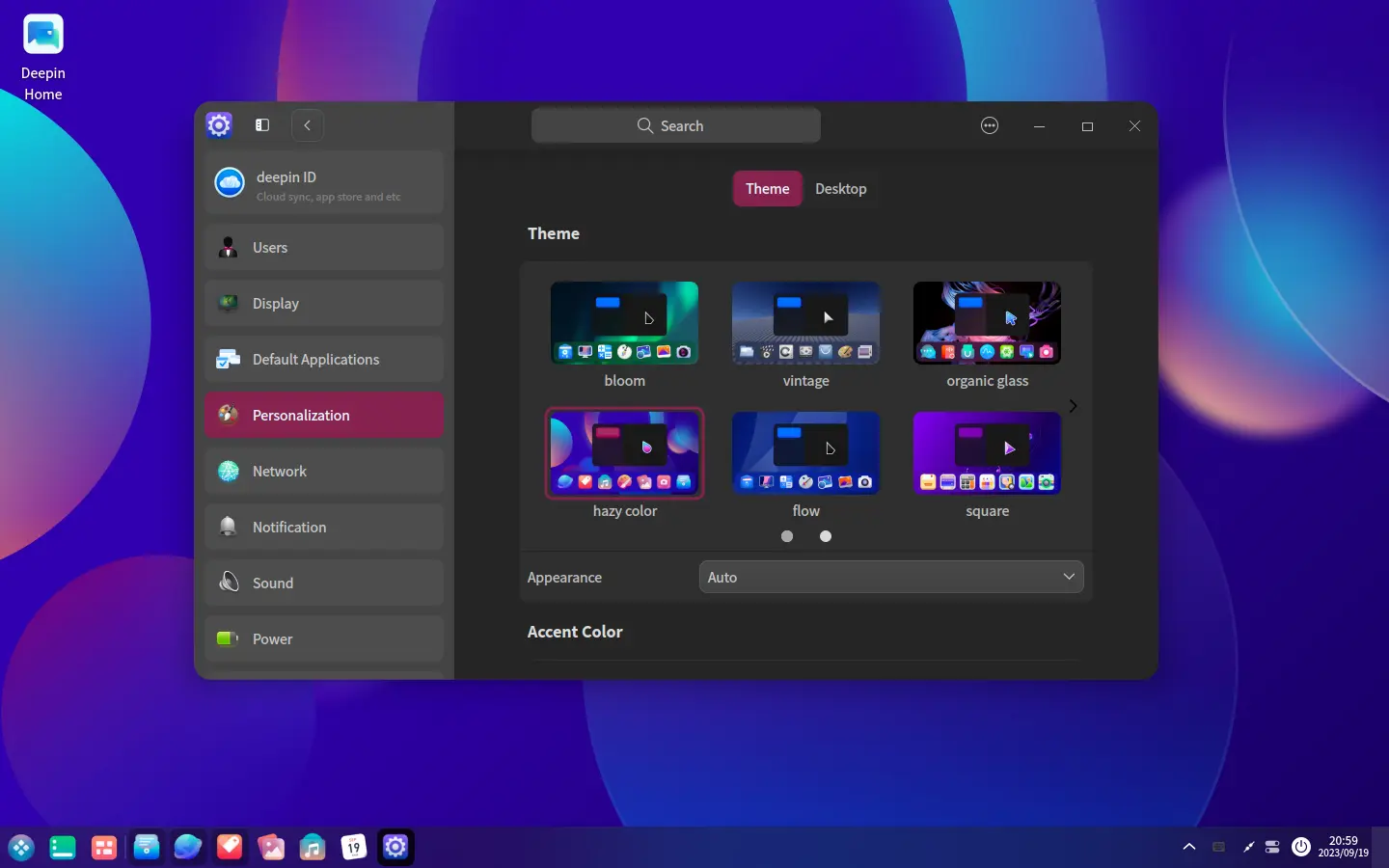
Task: Click the back arrow button
Action: click(x=307, y=125)
